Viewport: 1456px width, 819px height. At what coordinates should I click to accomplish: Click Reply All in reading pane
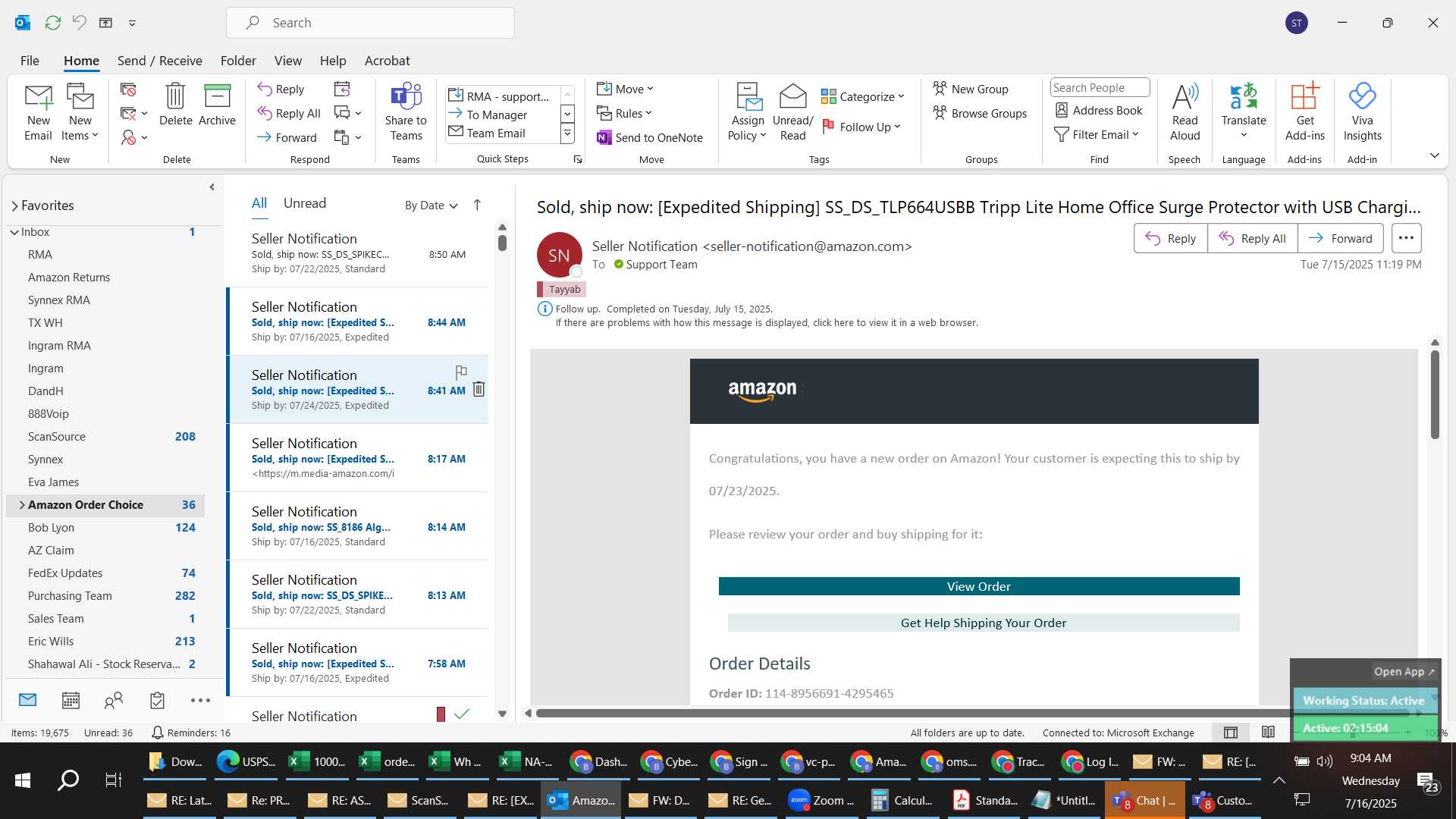1252,238
